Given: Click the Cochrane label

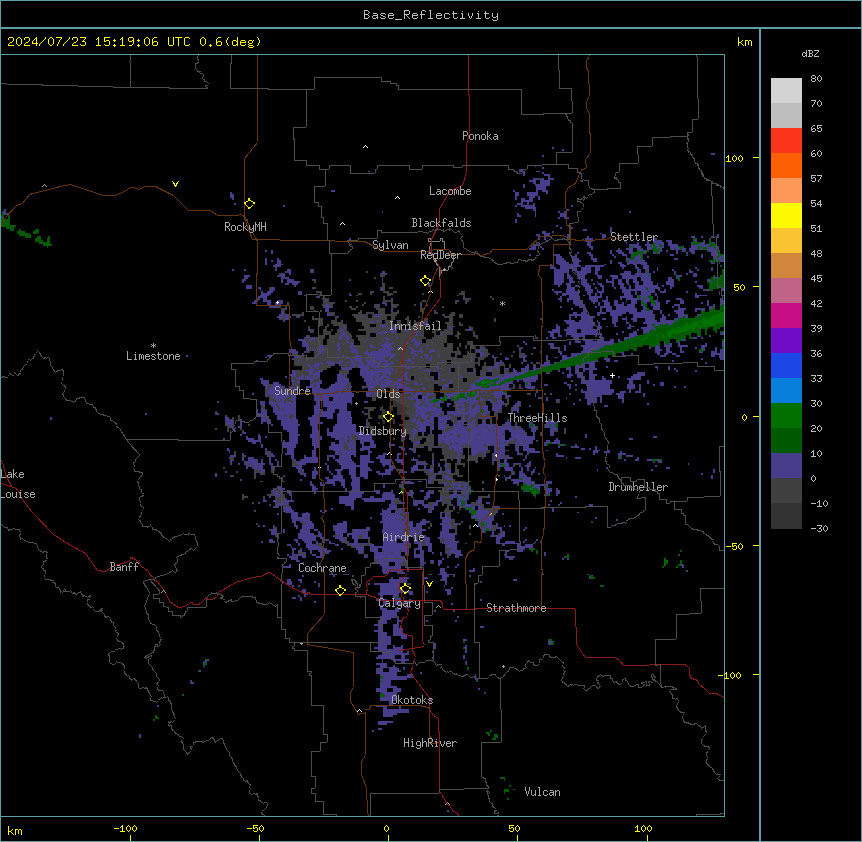Looking at the screenshot, I should click(x=322, y=568).
